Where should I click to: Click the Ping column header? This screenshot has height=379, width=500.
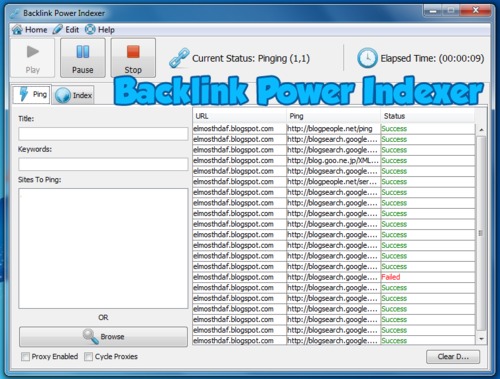point(333,116)
